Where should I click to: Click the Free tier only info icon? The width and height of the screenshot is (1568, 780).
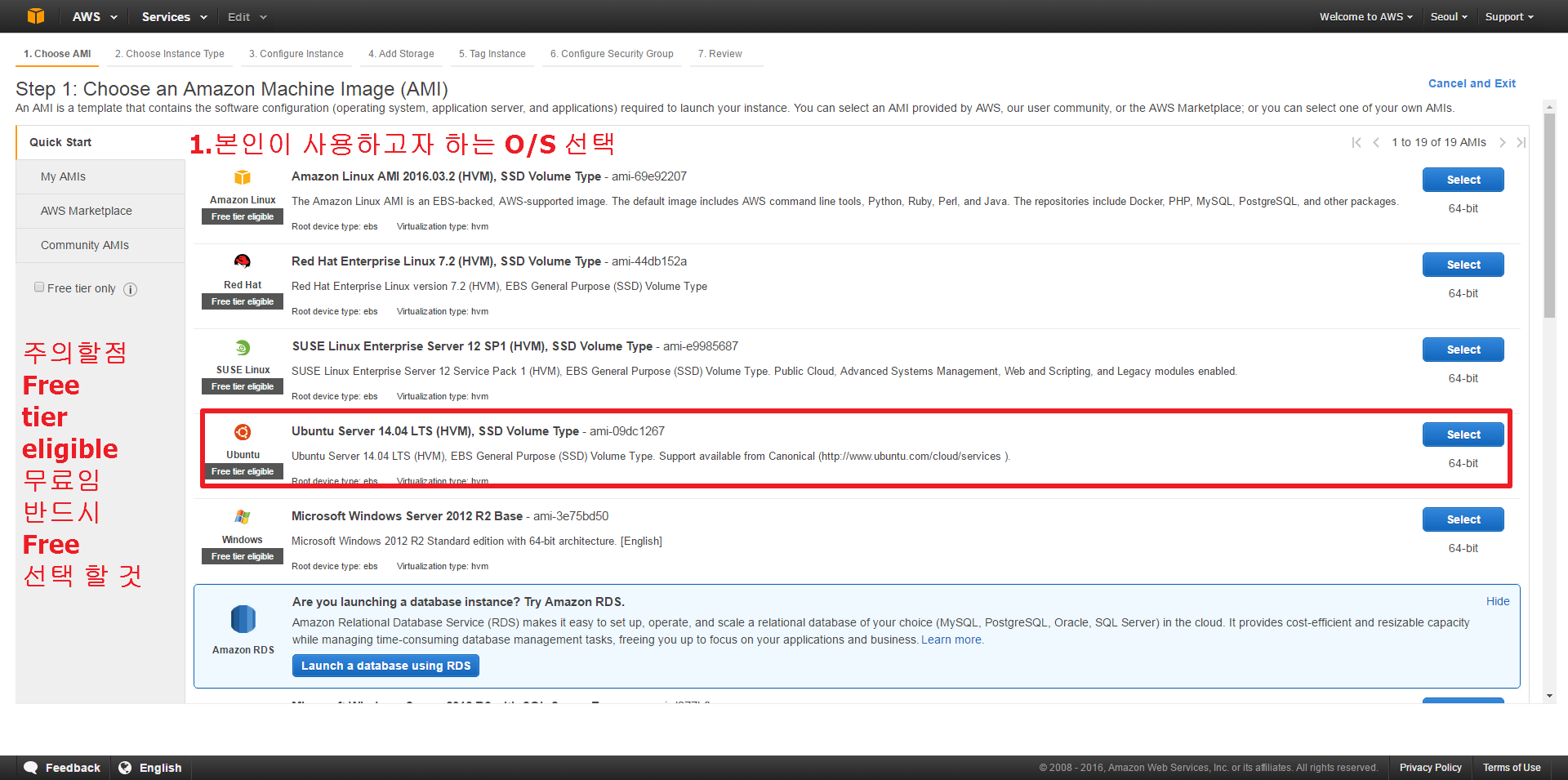(x=130, y=289)
